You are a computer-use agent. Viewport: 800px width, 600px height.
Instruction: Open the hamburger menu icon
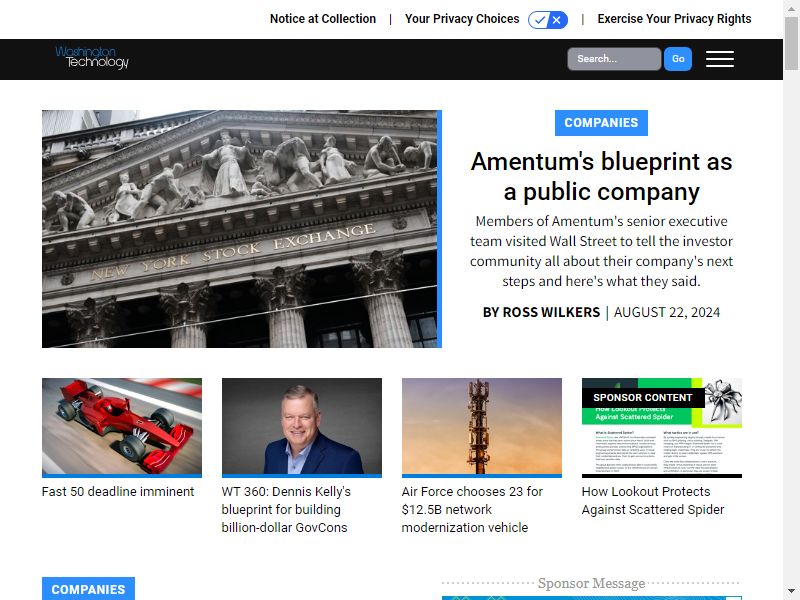coord(719,59)
